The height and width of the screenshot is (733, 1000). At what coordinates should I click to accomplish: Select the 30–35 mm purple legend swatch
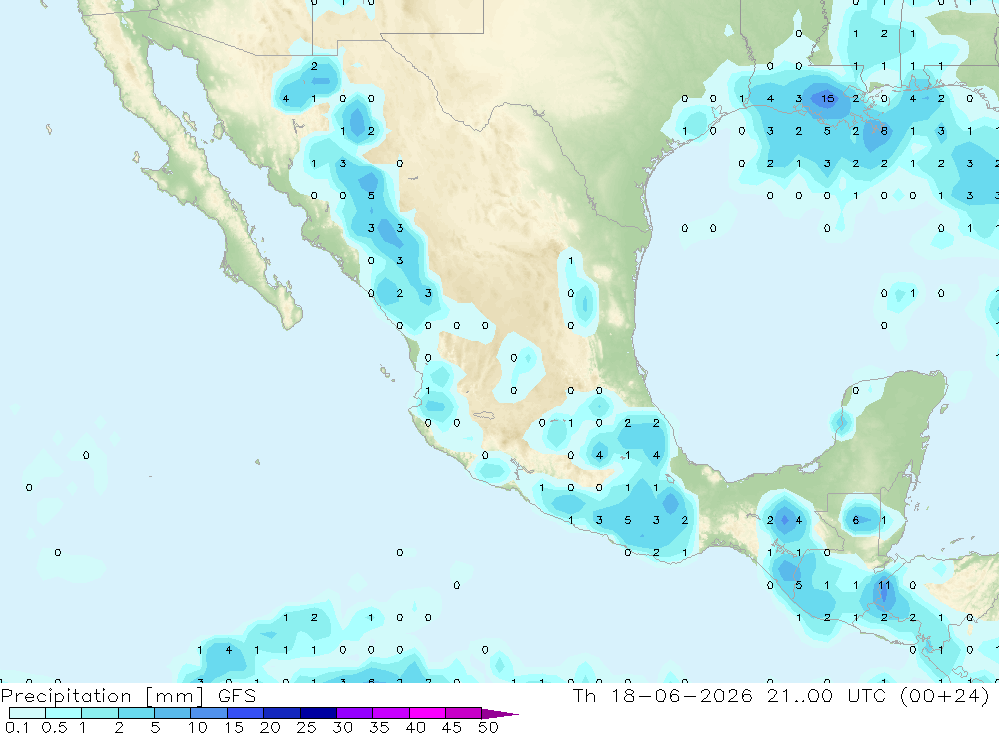(x=355, y=713)
